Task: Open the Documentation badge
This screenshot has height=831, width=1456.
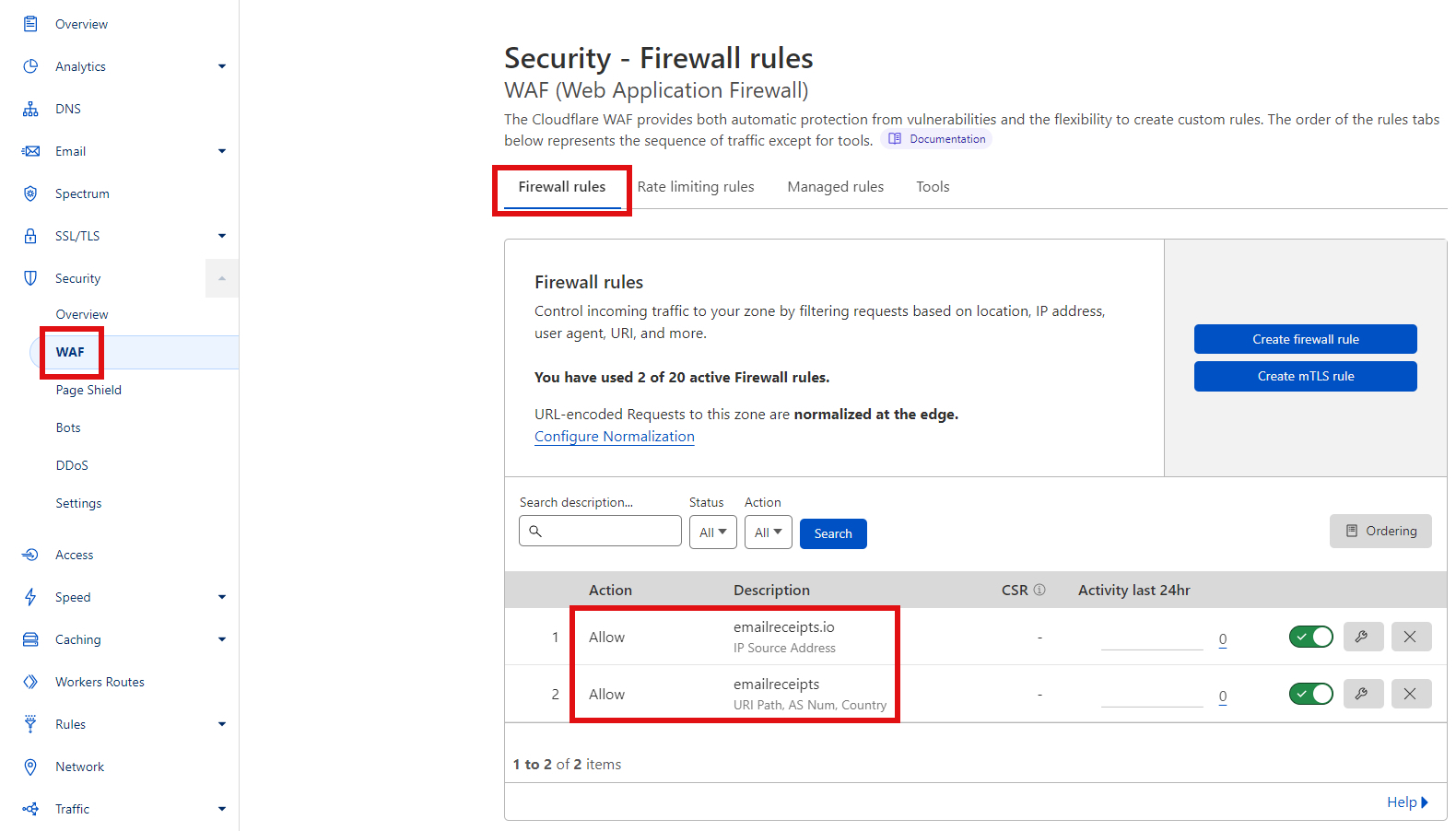Action: [x=935, y=138]
